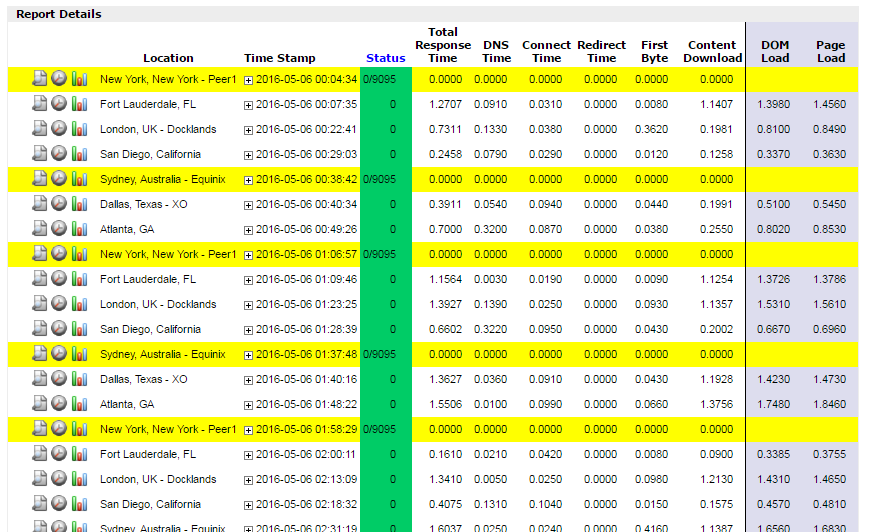Open bar chart icon for Atlanta 00:49:26 row
The width and height of the screenshot is (869, 532).
point(79,228)
